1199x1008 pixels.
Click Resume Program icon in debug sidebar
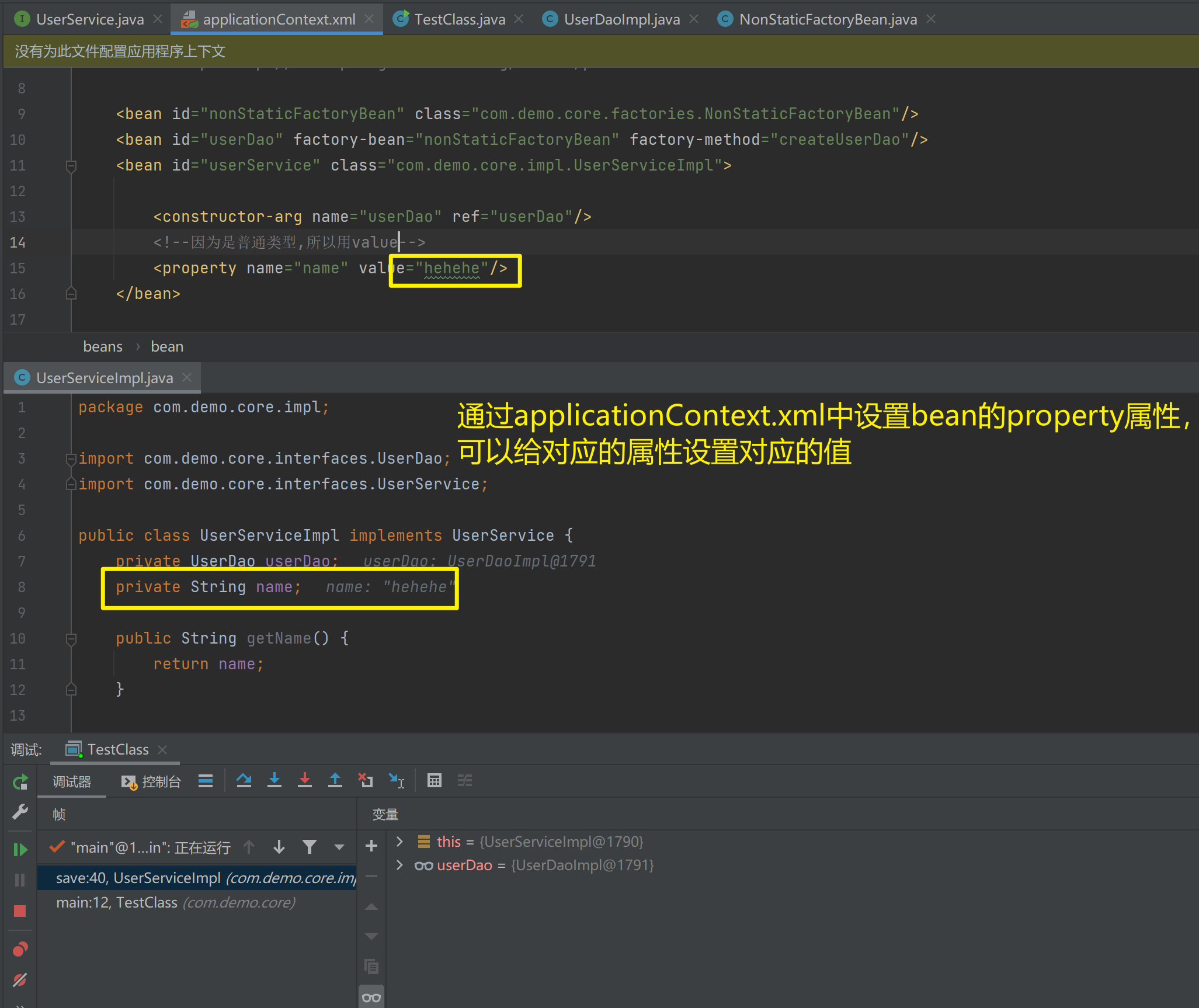click(x=19, y=849)
